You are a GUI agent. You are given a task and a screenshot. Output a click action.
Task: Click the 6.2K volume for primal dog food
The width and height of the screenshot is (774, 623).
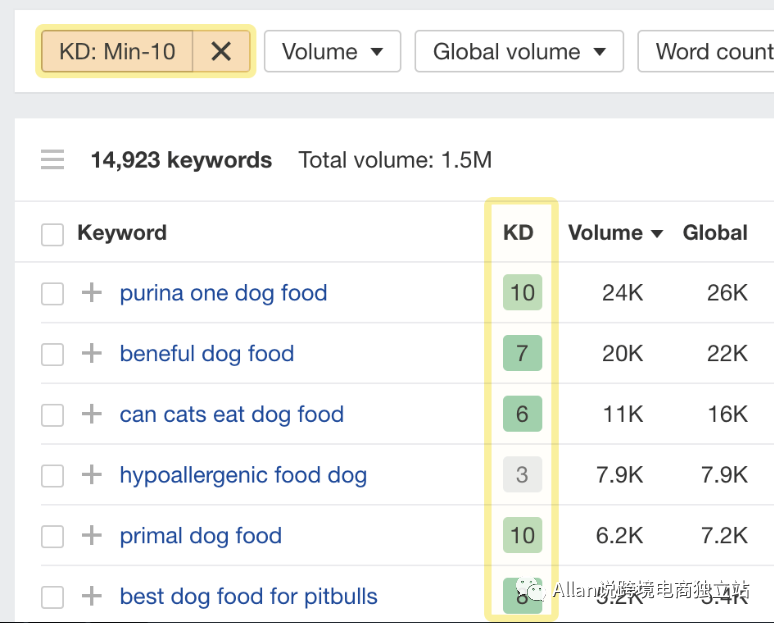point(619,536)
